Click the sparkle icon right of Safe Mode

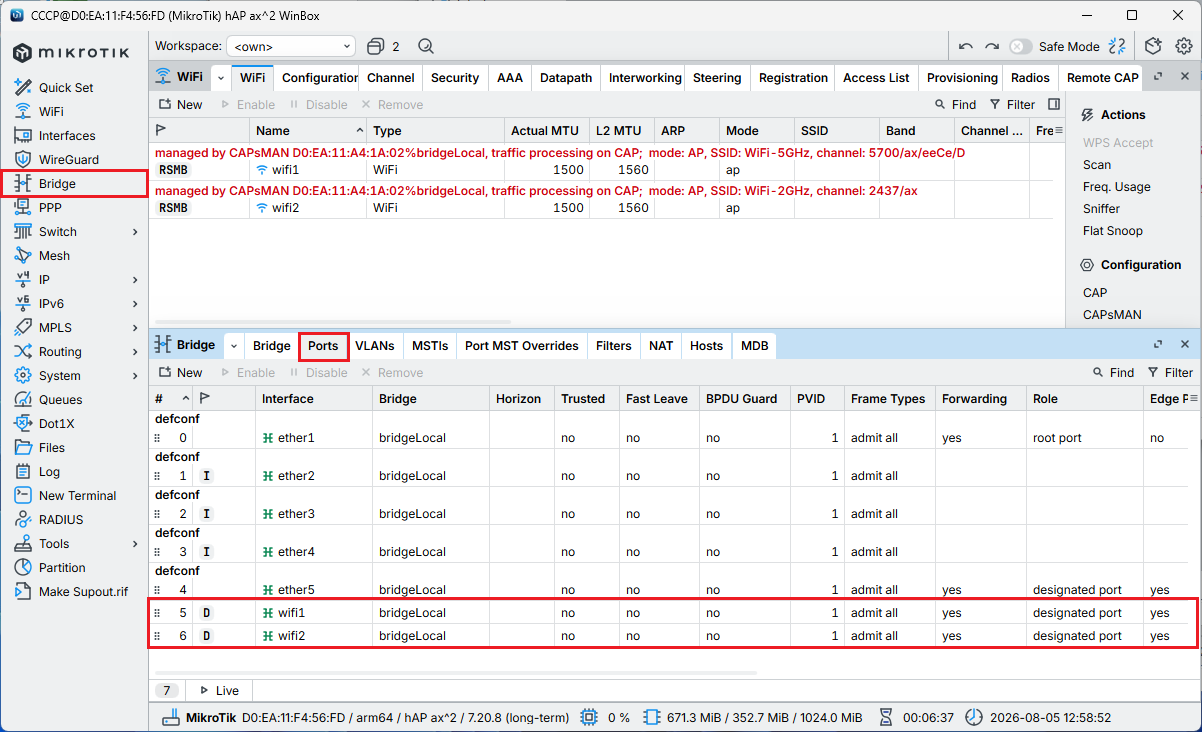pyautogui.click(x=1117, y=46)
